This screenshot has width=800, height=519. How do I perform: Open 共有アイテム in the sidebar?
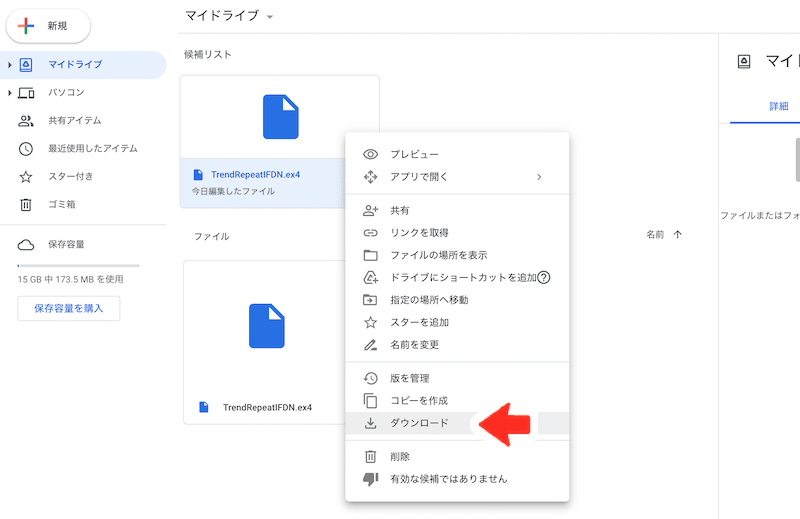(x=74, y=120)
